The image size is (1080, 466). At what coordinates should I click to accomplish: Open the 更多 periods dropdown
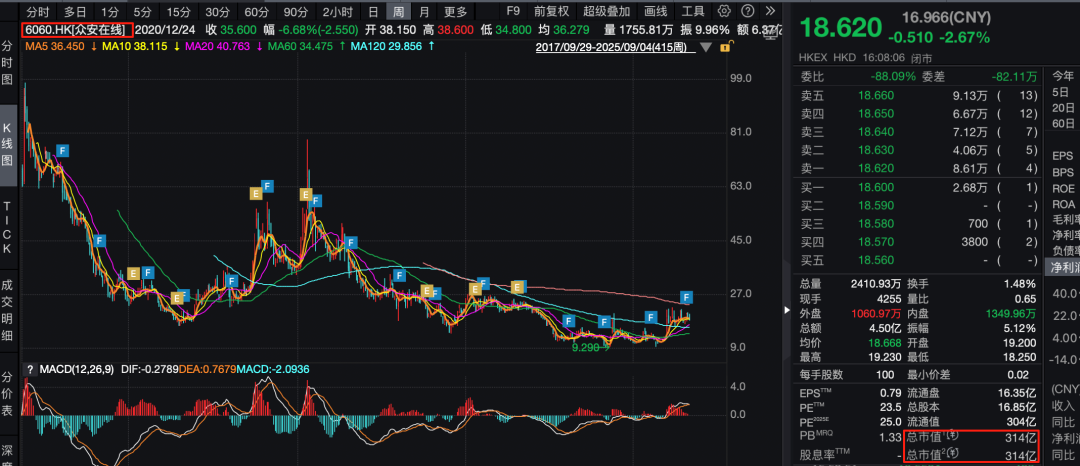click(x=455, y=11)
